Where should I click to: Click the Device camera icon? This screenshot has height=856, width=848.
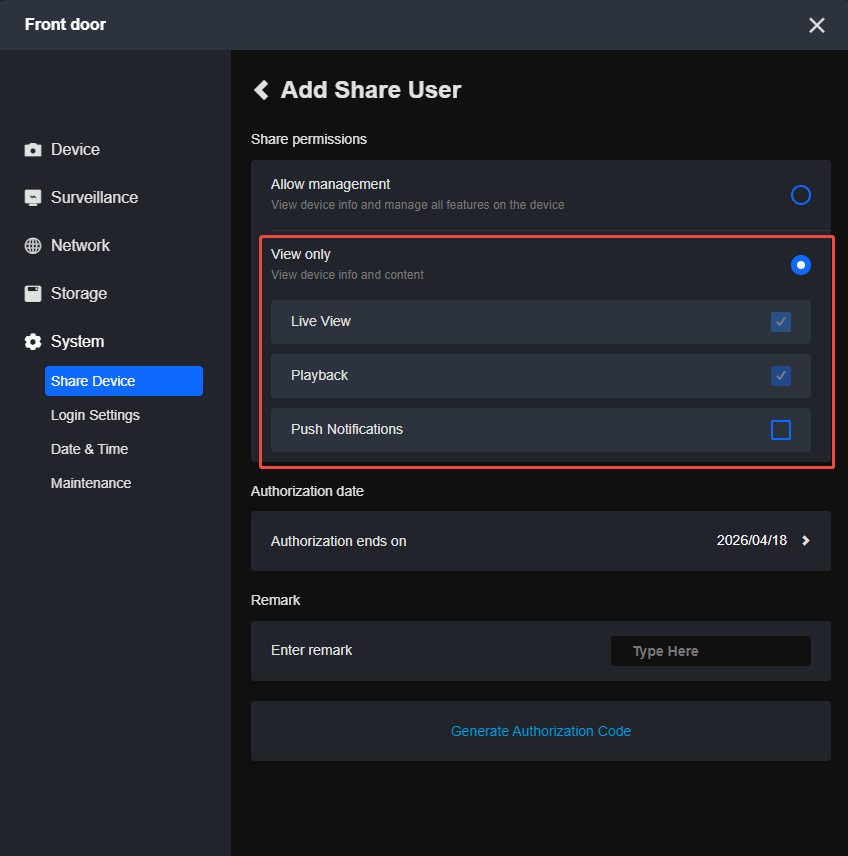pyautogui.click(x=33, y=150)
